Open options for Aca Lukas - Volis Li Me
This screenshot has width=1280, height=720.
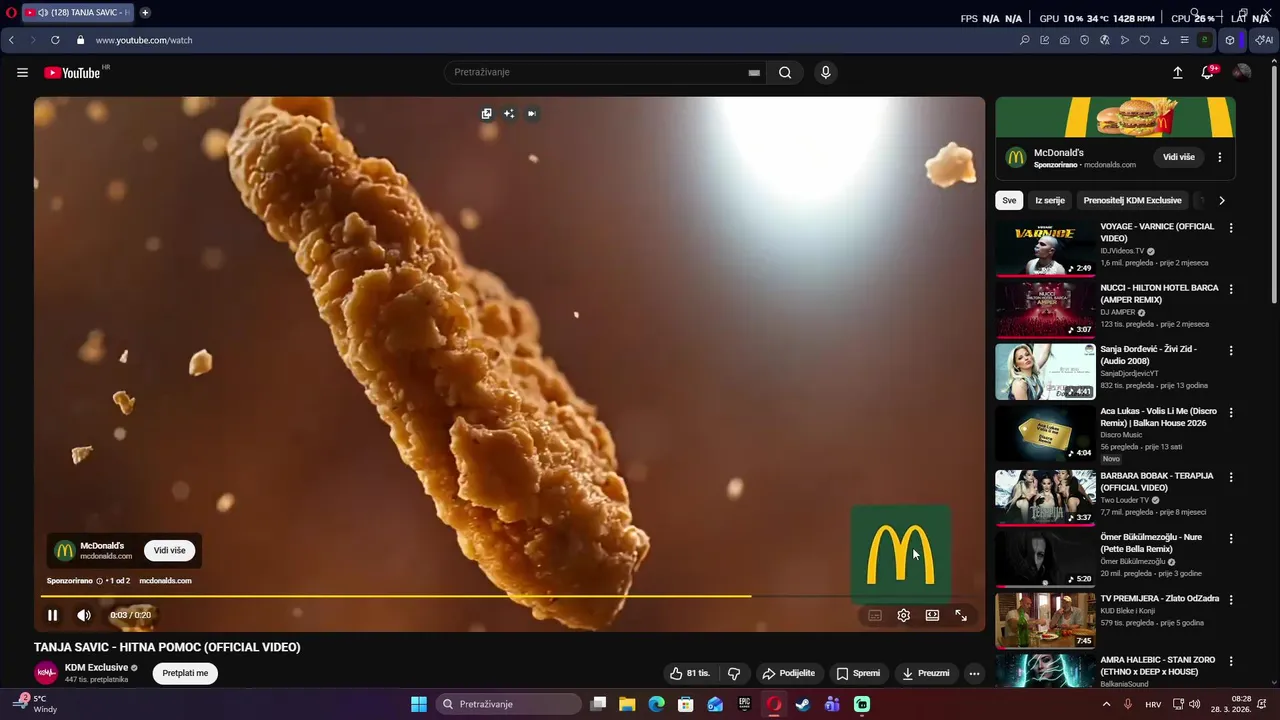1231,412
